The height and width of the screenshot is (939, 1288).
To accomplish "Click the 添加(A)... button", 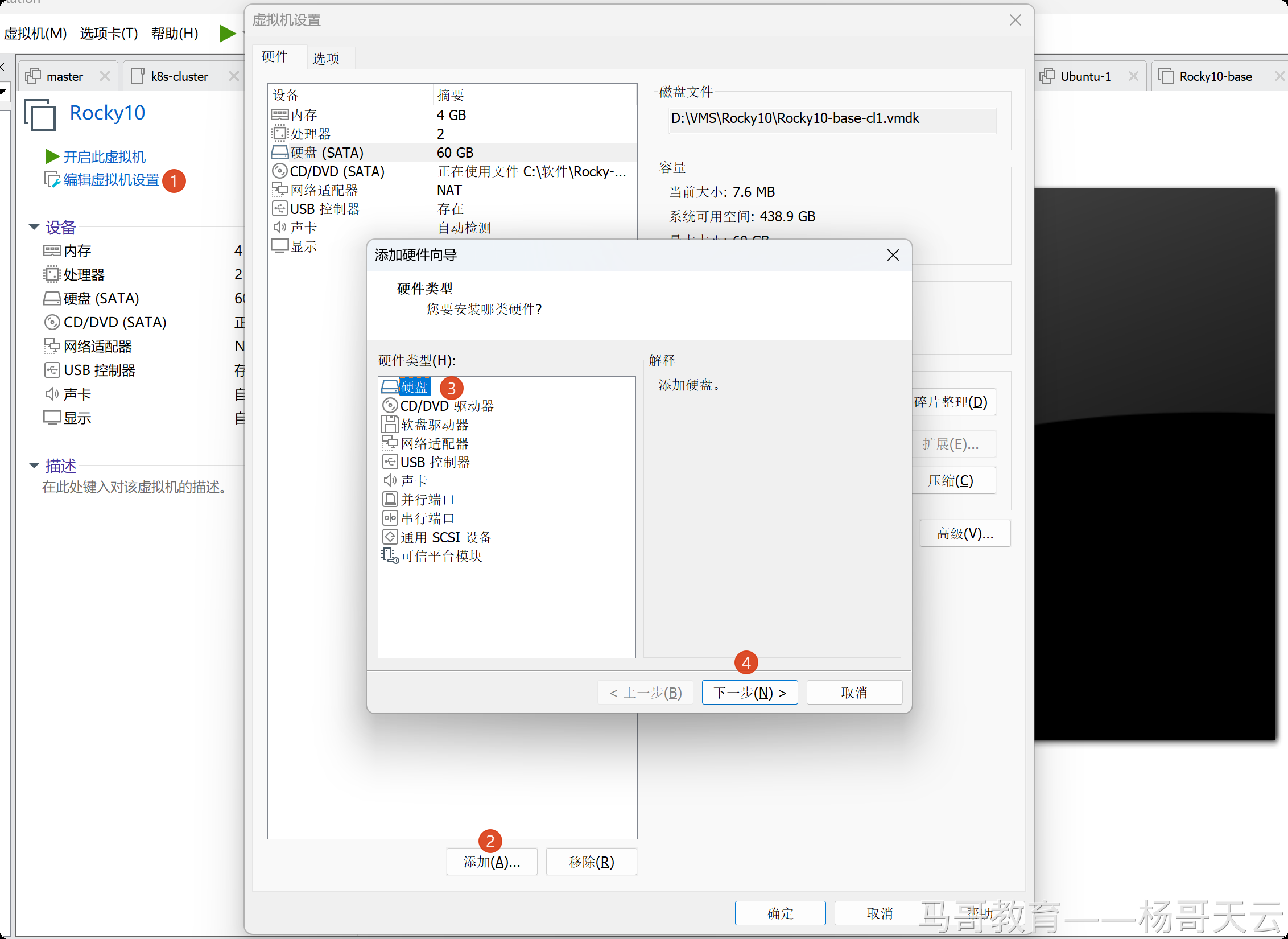I will [492, 862].
